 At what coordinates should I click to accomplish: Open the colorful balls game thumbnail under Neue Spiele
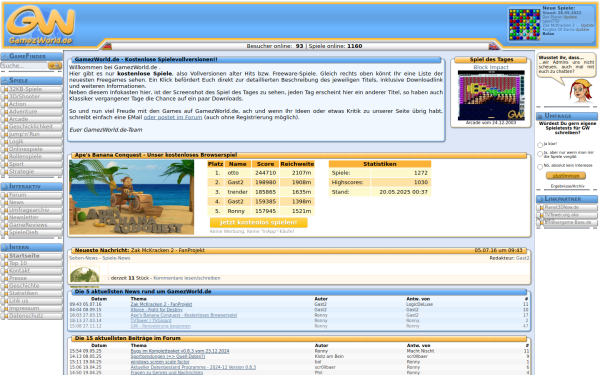coord(524,24)
